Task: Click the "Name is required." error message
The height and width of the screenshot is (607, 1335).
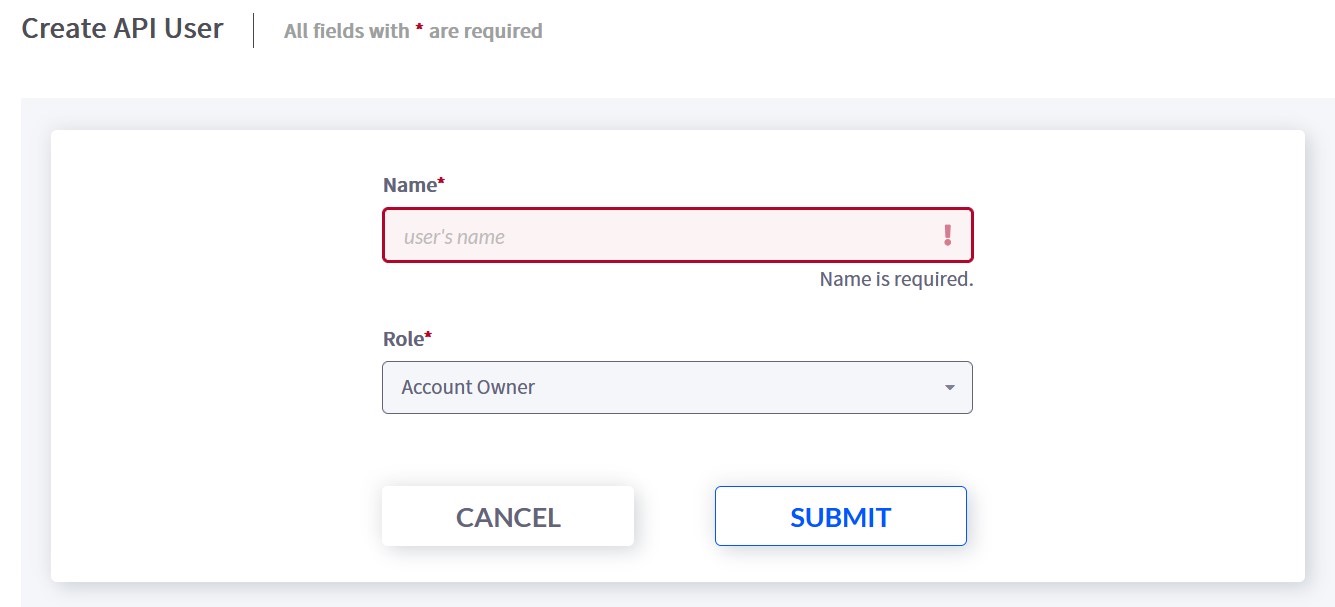Action: 896,280
